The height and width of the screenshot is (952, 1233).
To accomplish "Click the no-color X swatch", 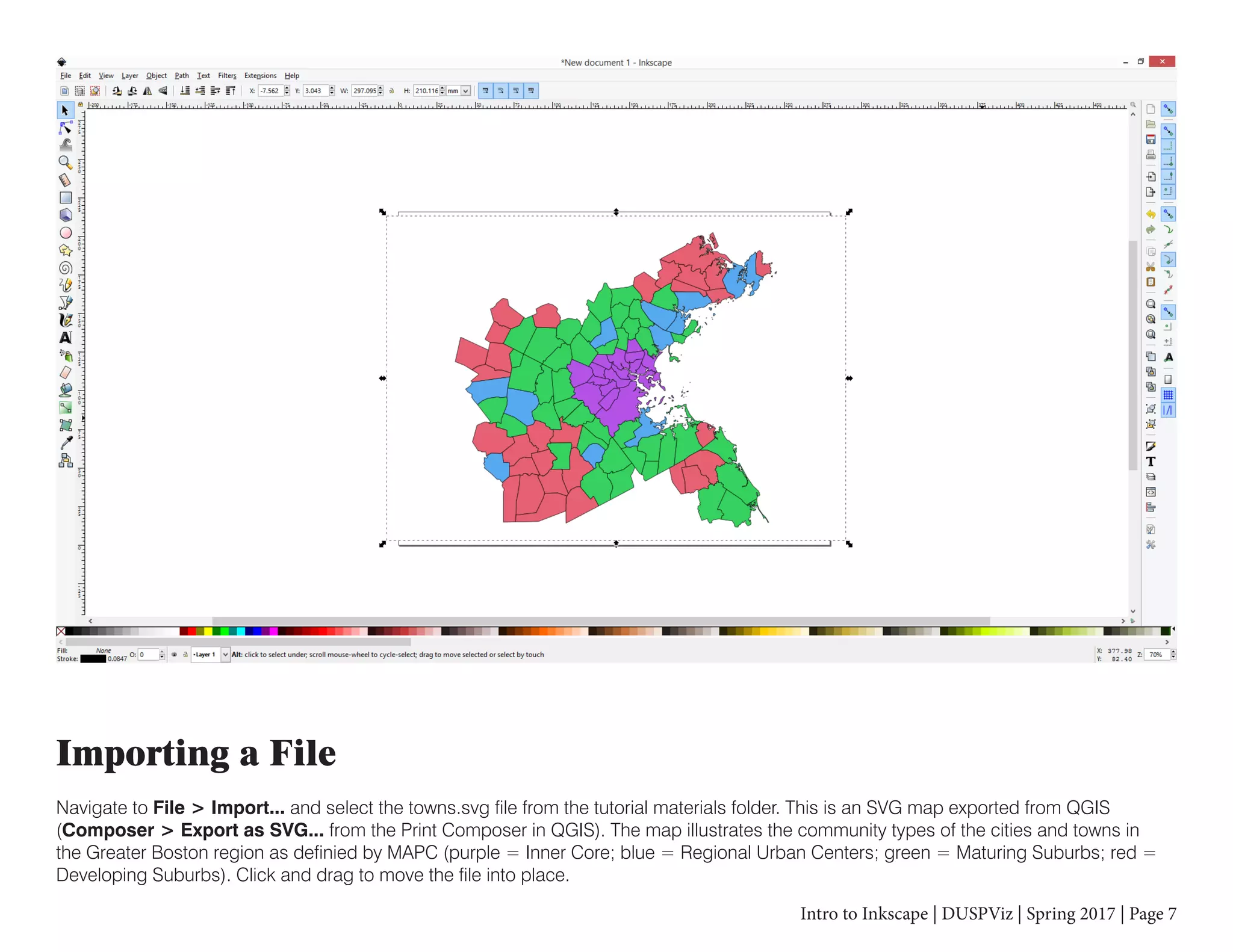I will pos(61,631).
